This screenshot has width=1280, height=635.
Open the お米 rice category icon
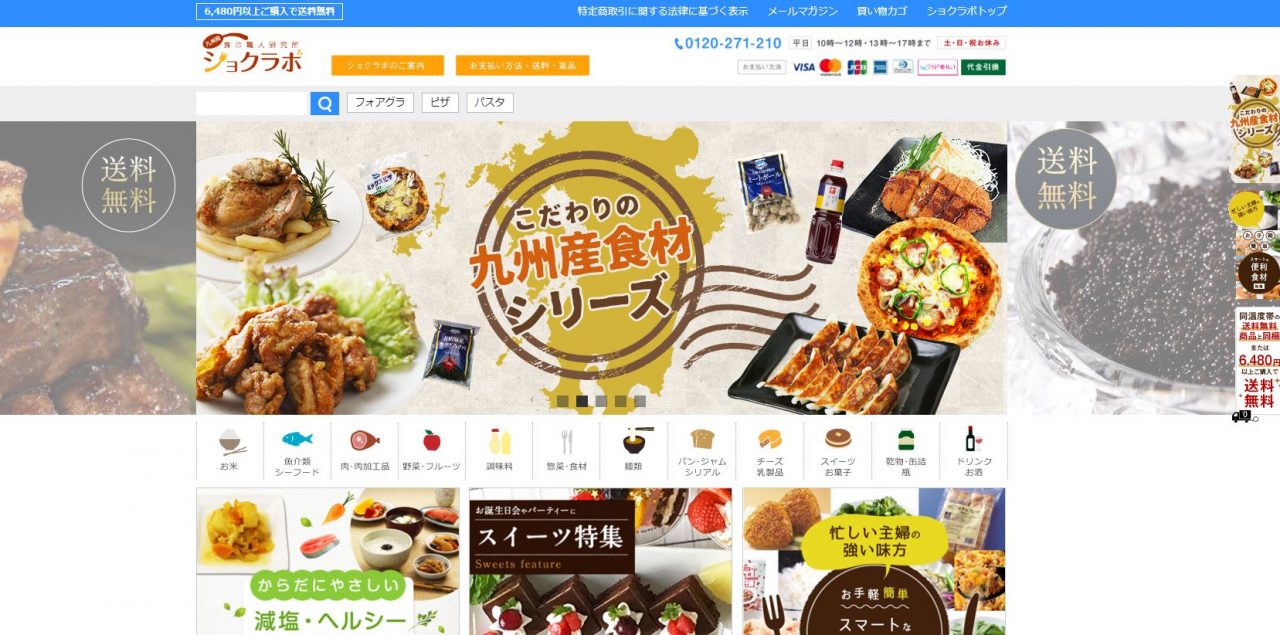click(230, 451)
